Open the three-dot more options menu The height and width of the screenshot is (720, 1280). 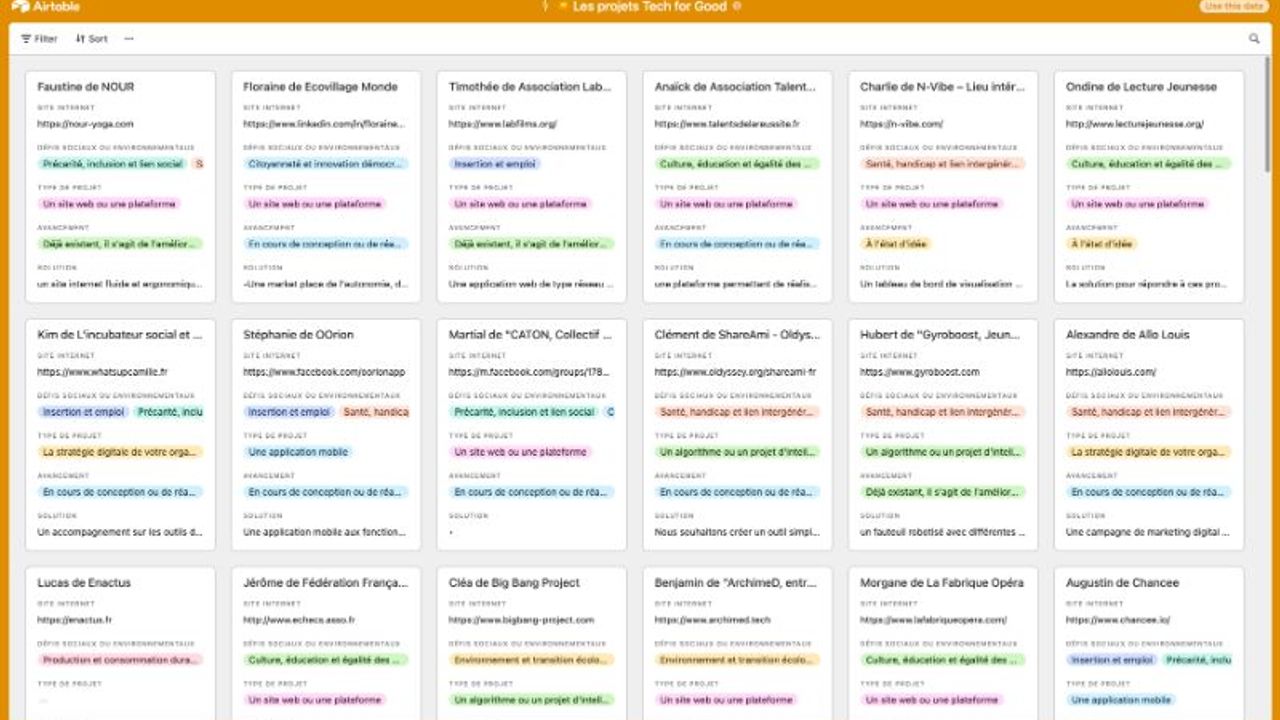pos(129,39)
